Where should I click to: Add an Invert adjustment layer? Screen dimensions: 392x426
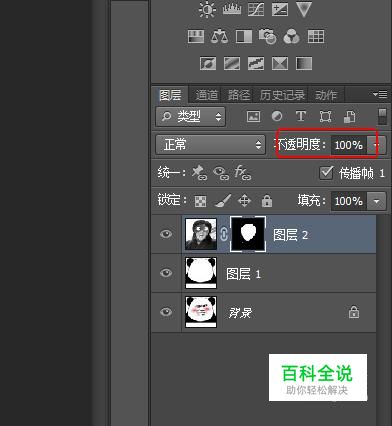pos(208,63)
